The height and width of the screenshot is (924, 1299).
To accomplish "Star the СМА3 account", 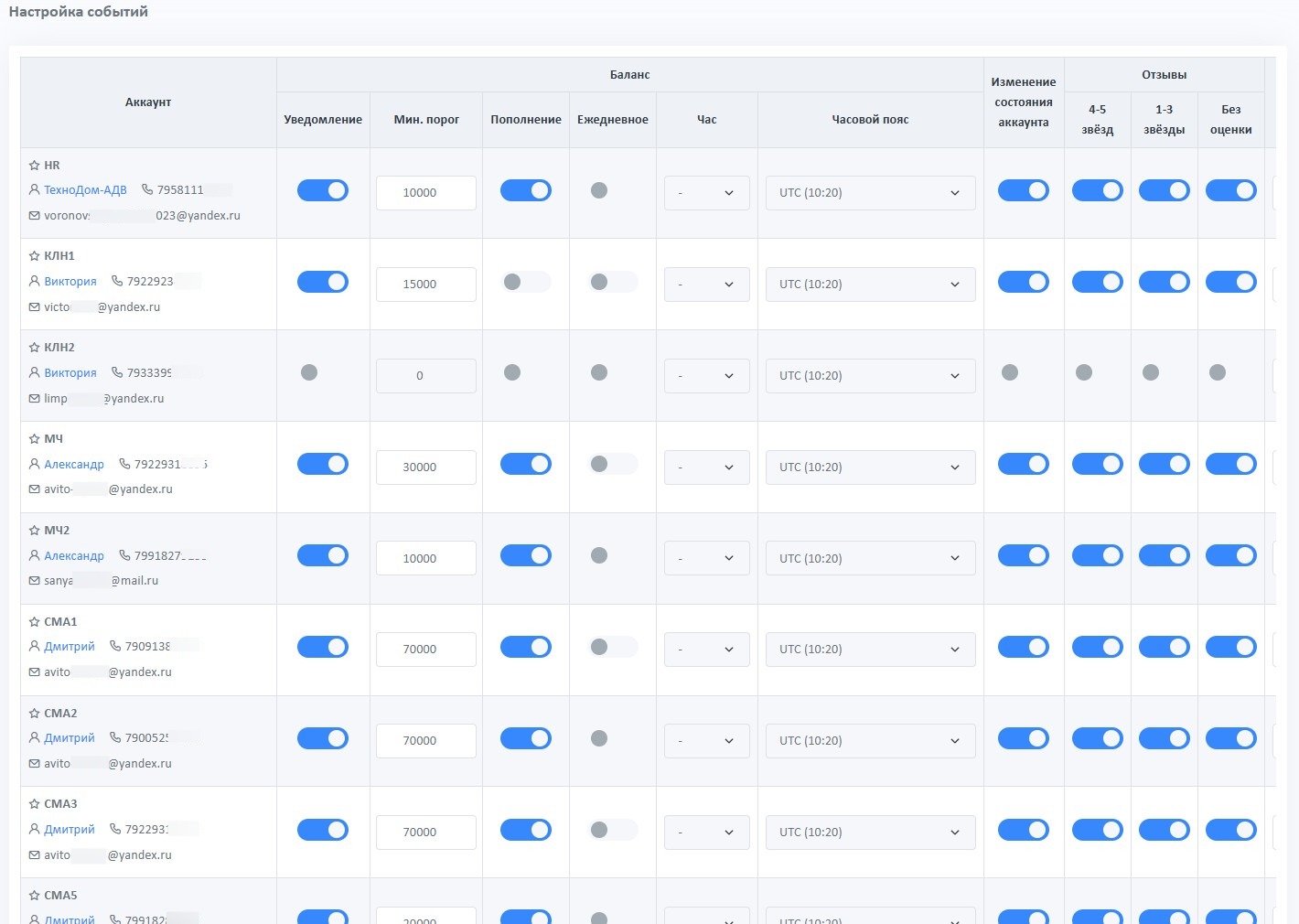I will click(x=34, y=804).
